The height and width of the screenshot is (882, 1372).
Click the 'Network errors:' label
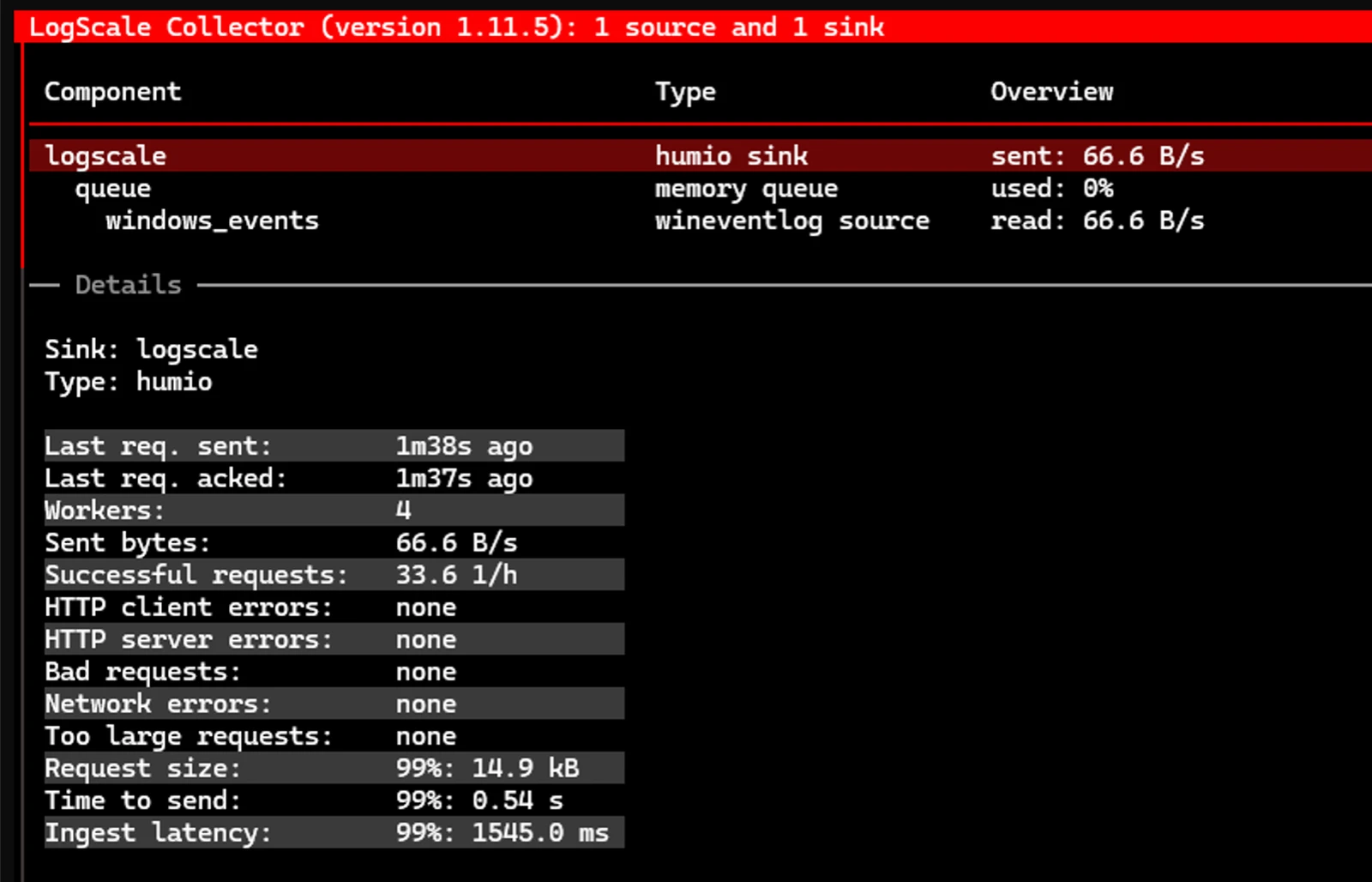point(158,704)
